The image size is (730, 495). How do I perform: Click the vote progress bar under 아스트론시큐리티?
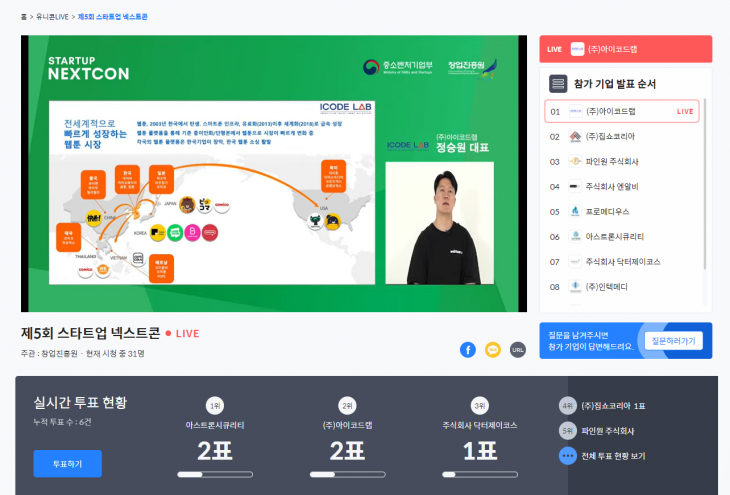(215, 474)
